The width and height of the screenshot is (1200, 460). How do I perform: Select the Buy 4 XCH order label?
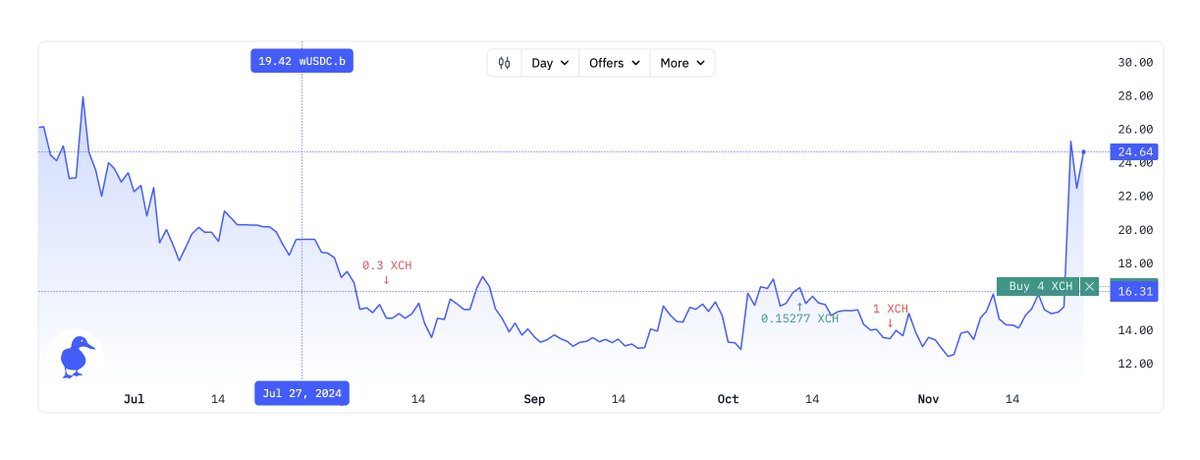pyautogui.click(x=1039, y=286)
